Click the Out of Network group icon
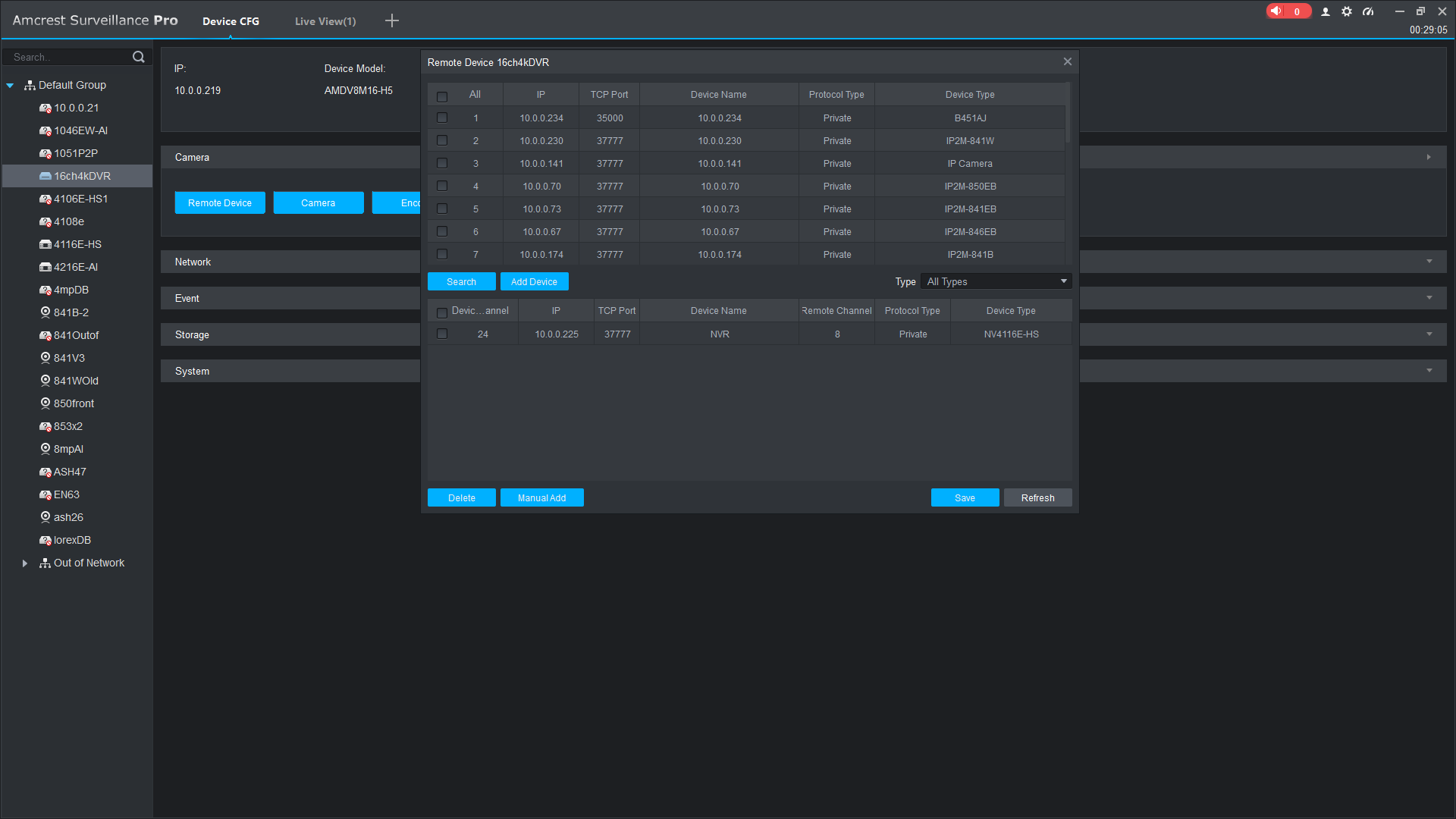The height and width of the screenshot is (819, 1456). pos(45,563)
